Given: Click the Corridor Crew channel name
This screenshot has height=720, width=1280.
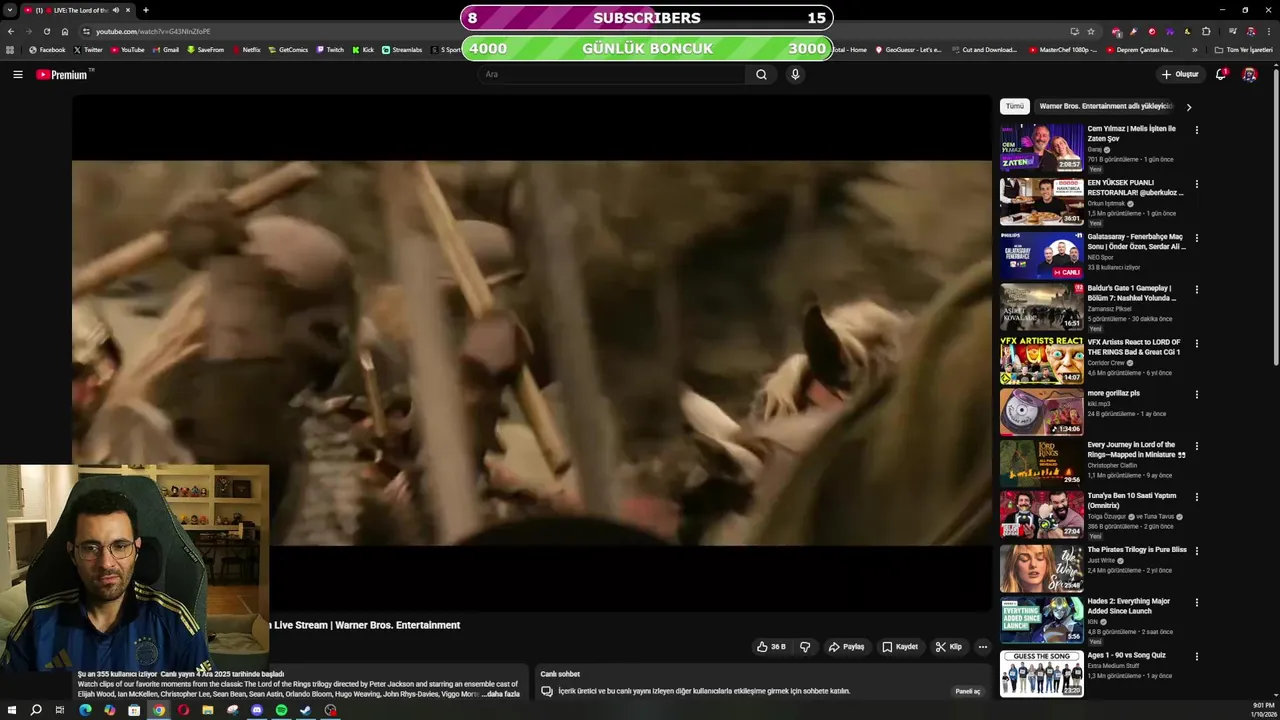Looking at the screenshot, I should pyautogui.click(x=1108, y=363).
